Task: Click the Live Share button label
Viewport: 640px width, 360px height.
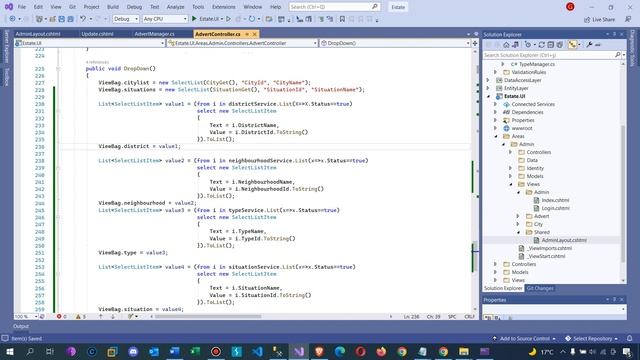Action: (603, 20)
